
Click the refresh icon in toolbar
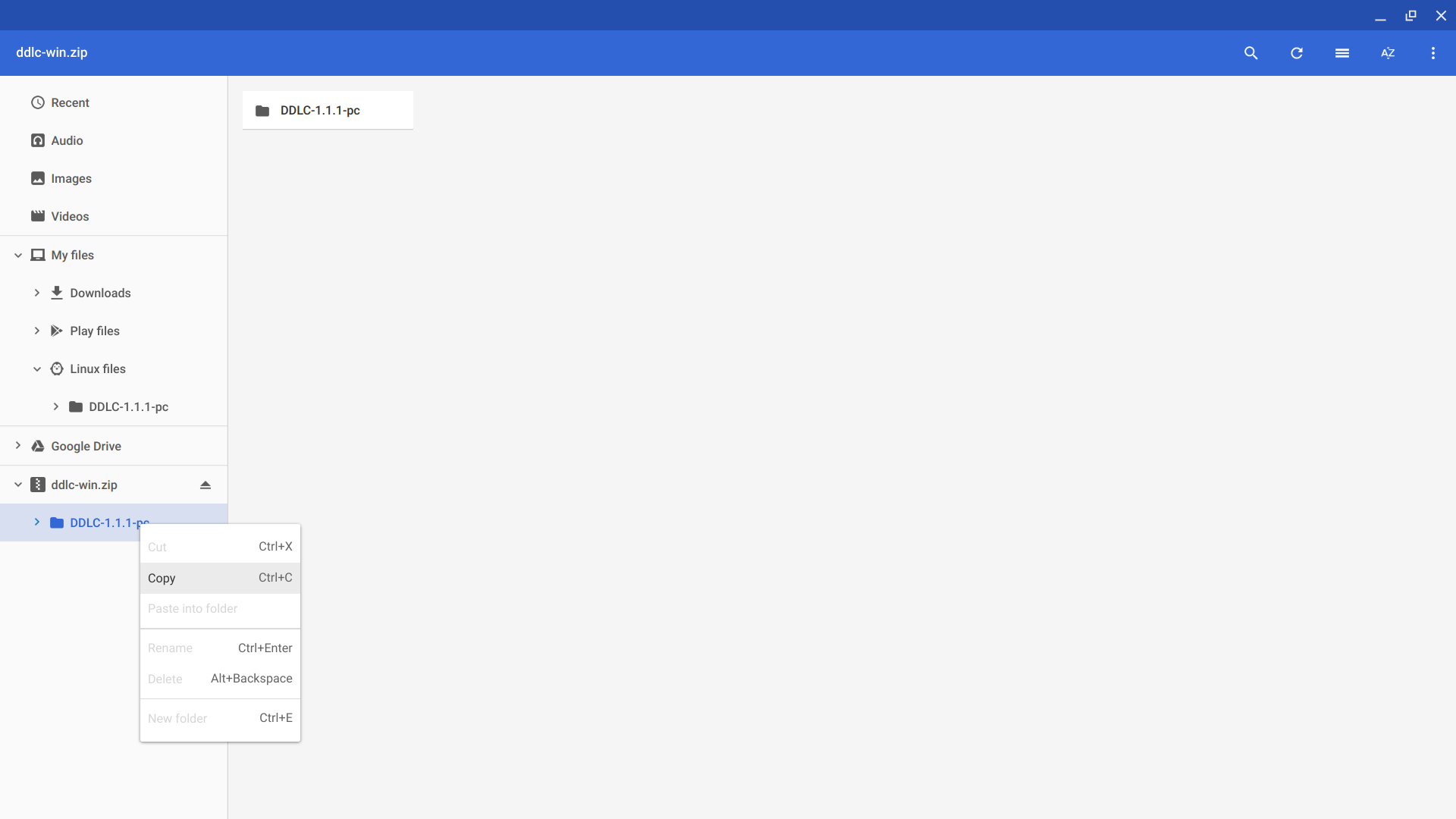tap(1297, 53)
